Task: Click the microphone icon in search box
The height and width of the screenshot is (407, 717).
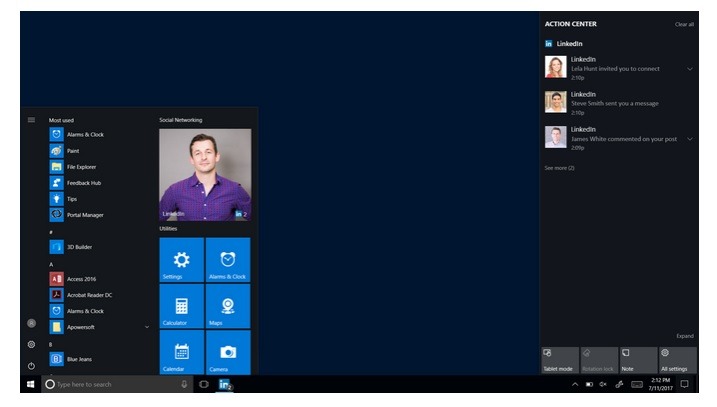Action: (x=184, y=384)
